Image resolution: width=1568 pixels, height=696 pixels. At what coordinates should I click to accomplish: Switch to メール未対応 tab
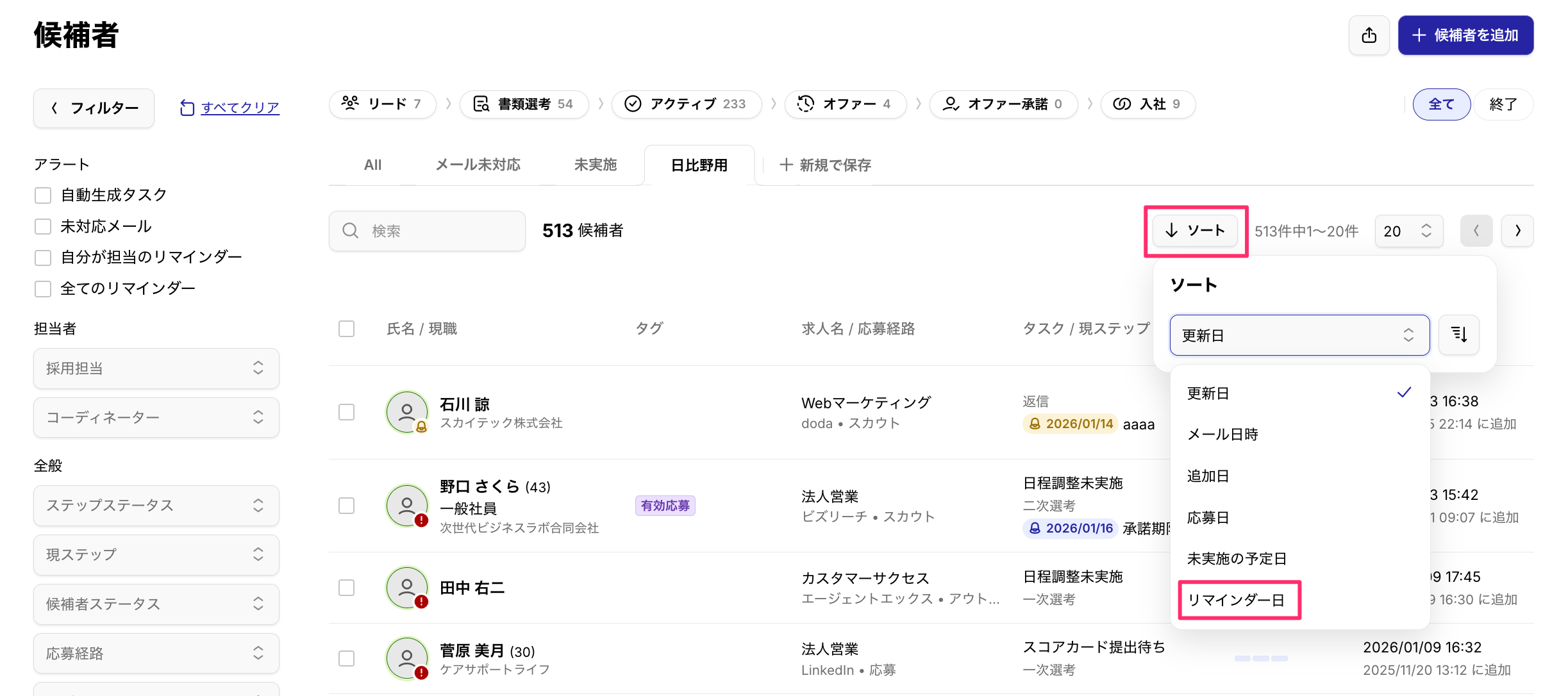478,165
